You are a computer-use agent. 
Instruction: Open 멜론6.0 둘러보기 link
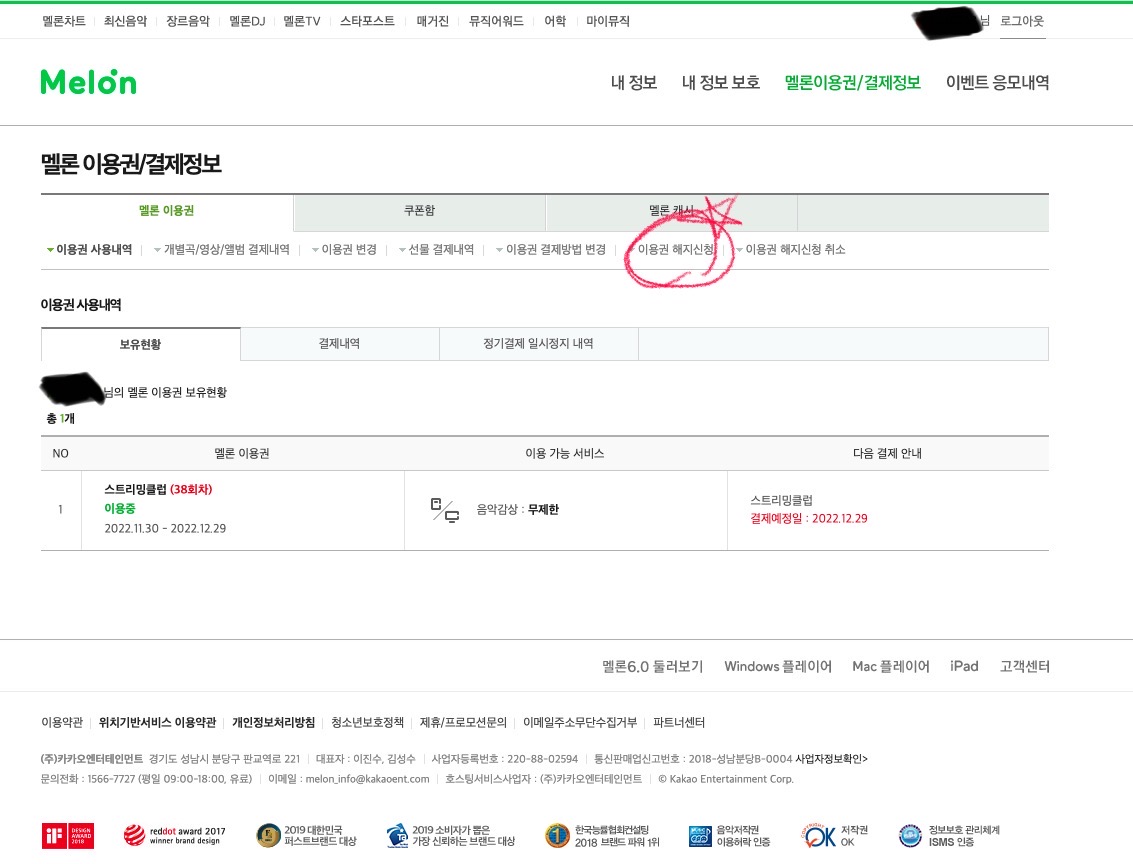click(652, 666)
